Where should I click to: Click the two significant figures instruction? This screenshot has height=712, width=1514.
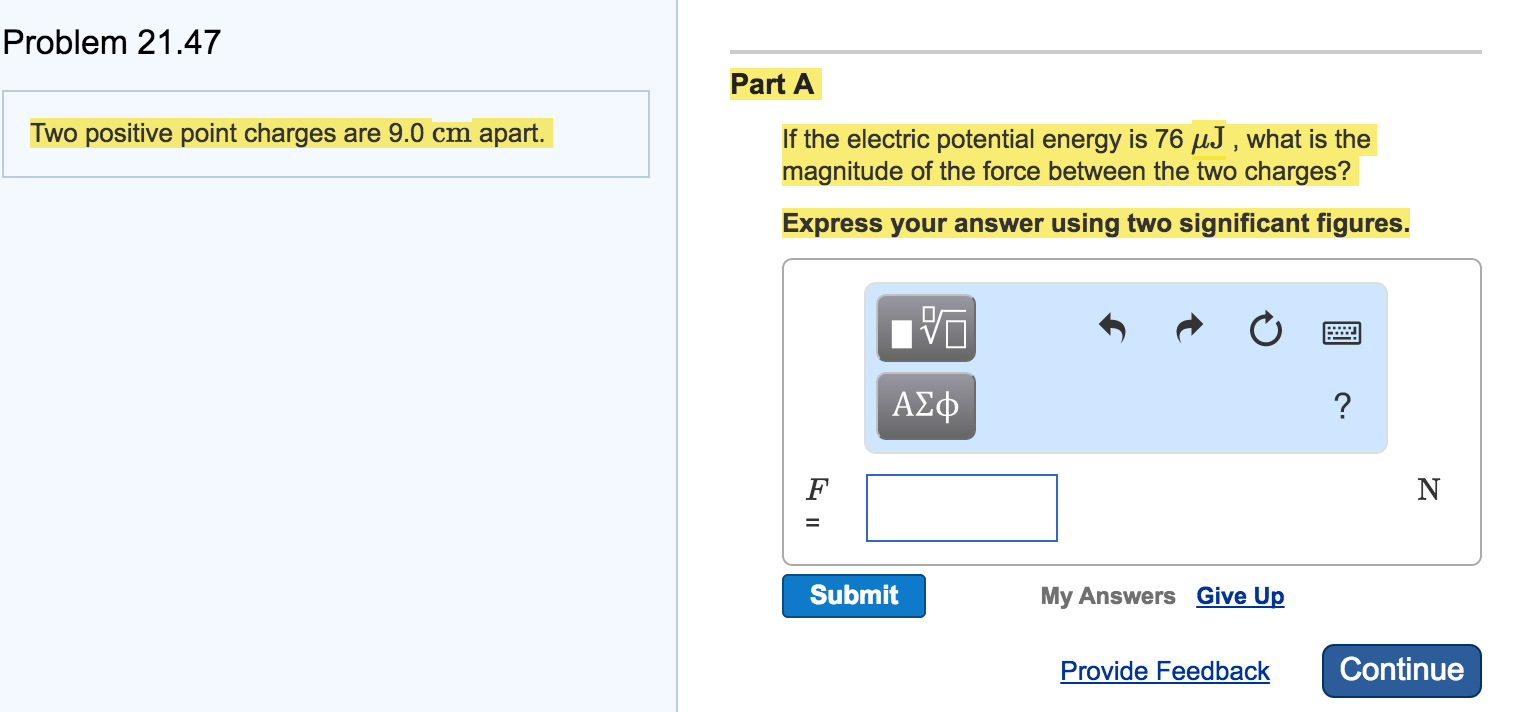tap(1095, 223)
